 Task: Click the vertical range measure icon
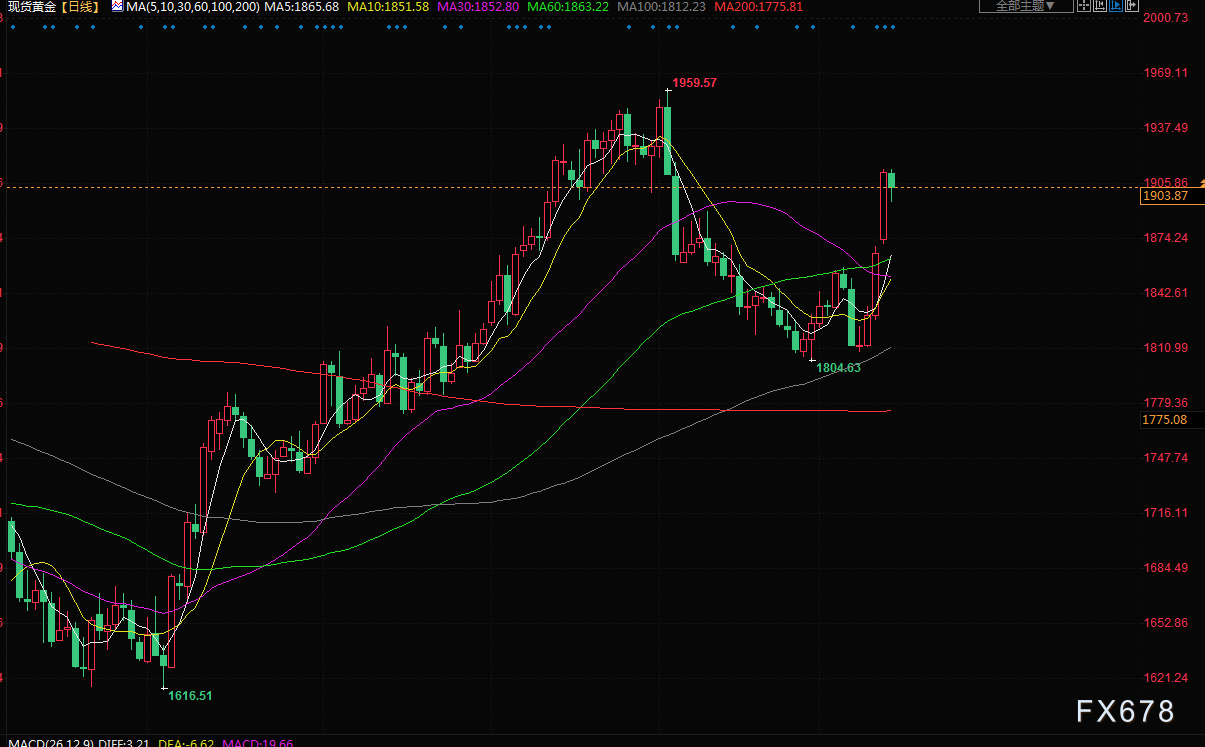click(1100, 6)
